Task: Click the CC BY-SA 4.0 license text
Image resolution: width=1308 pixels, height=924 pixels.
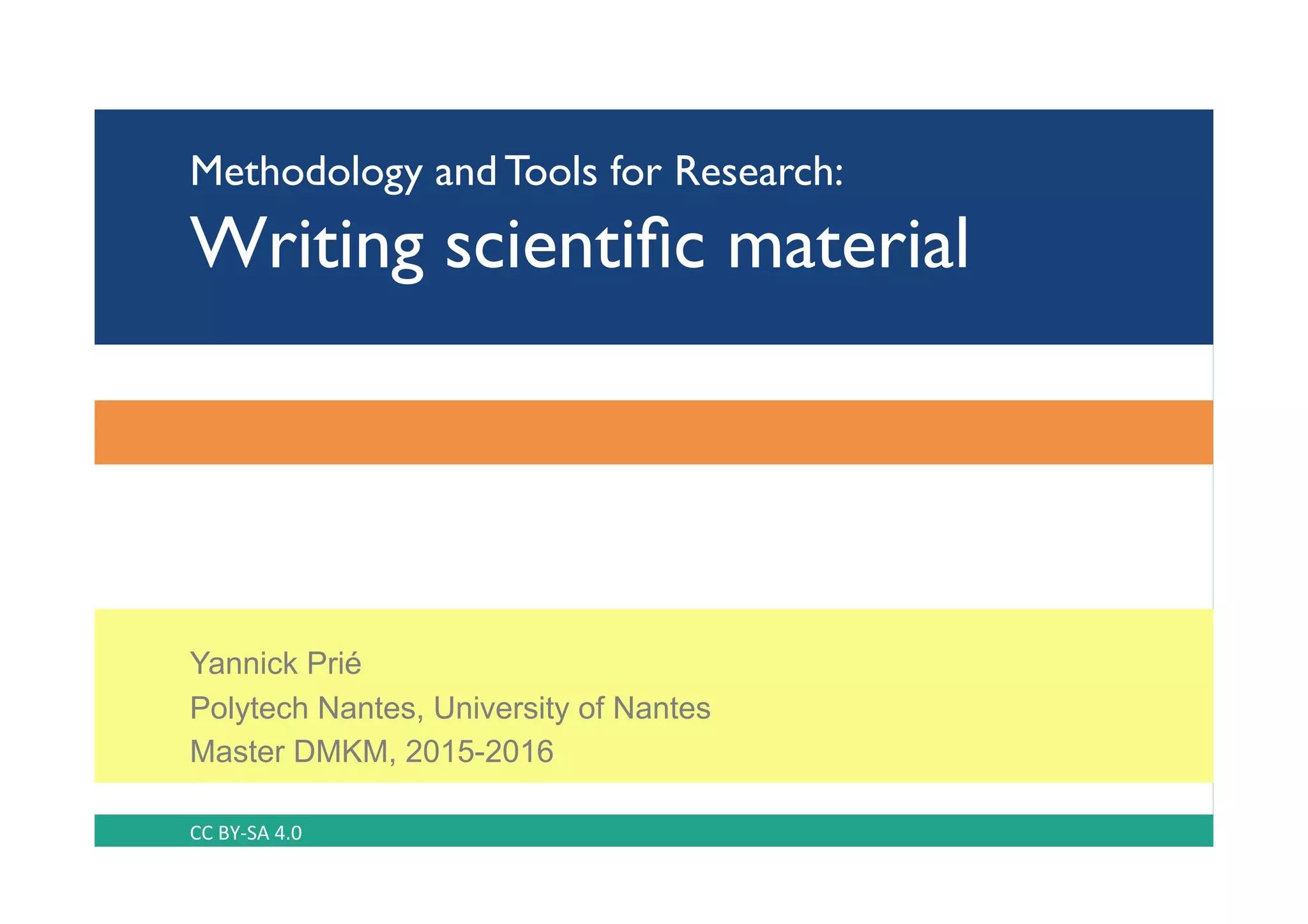Action: 246,833
